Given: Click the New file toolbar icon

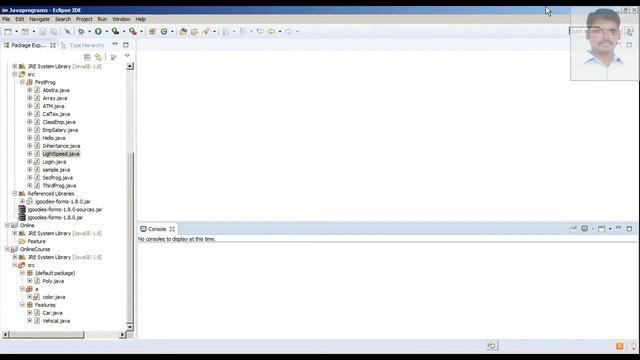Looking at the screenshot, I should point(8,31).
